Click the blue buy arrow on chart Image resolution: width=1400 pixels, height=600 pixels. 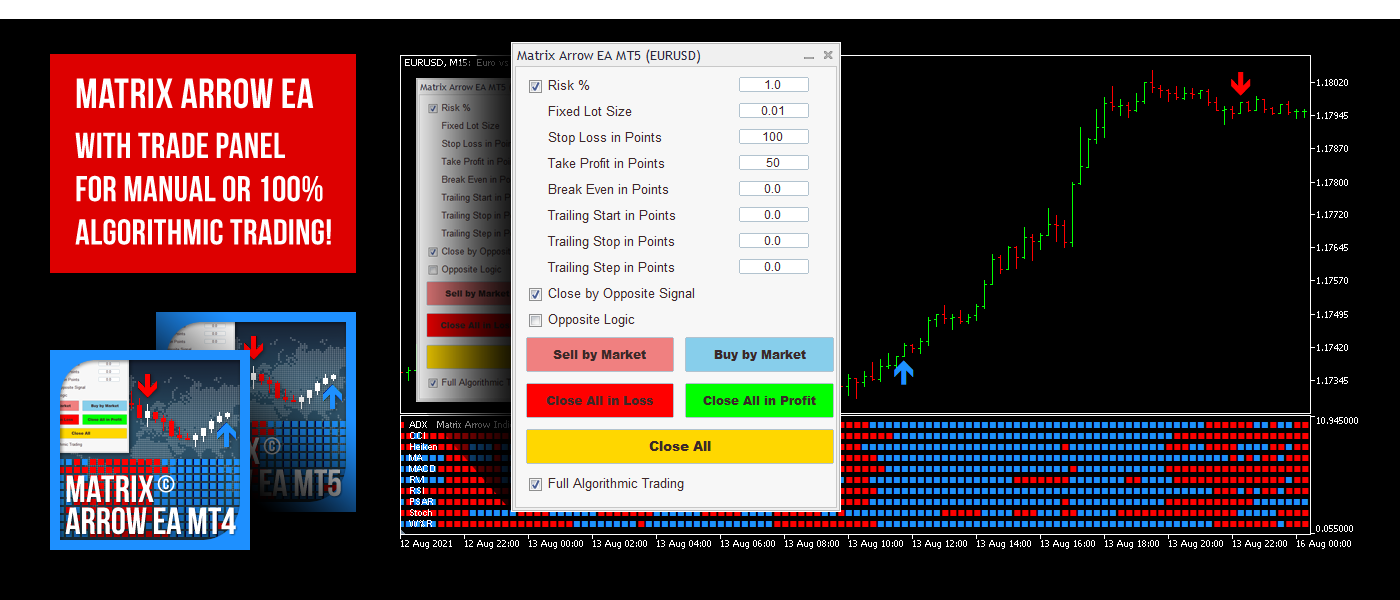903,373
